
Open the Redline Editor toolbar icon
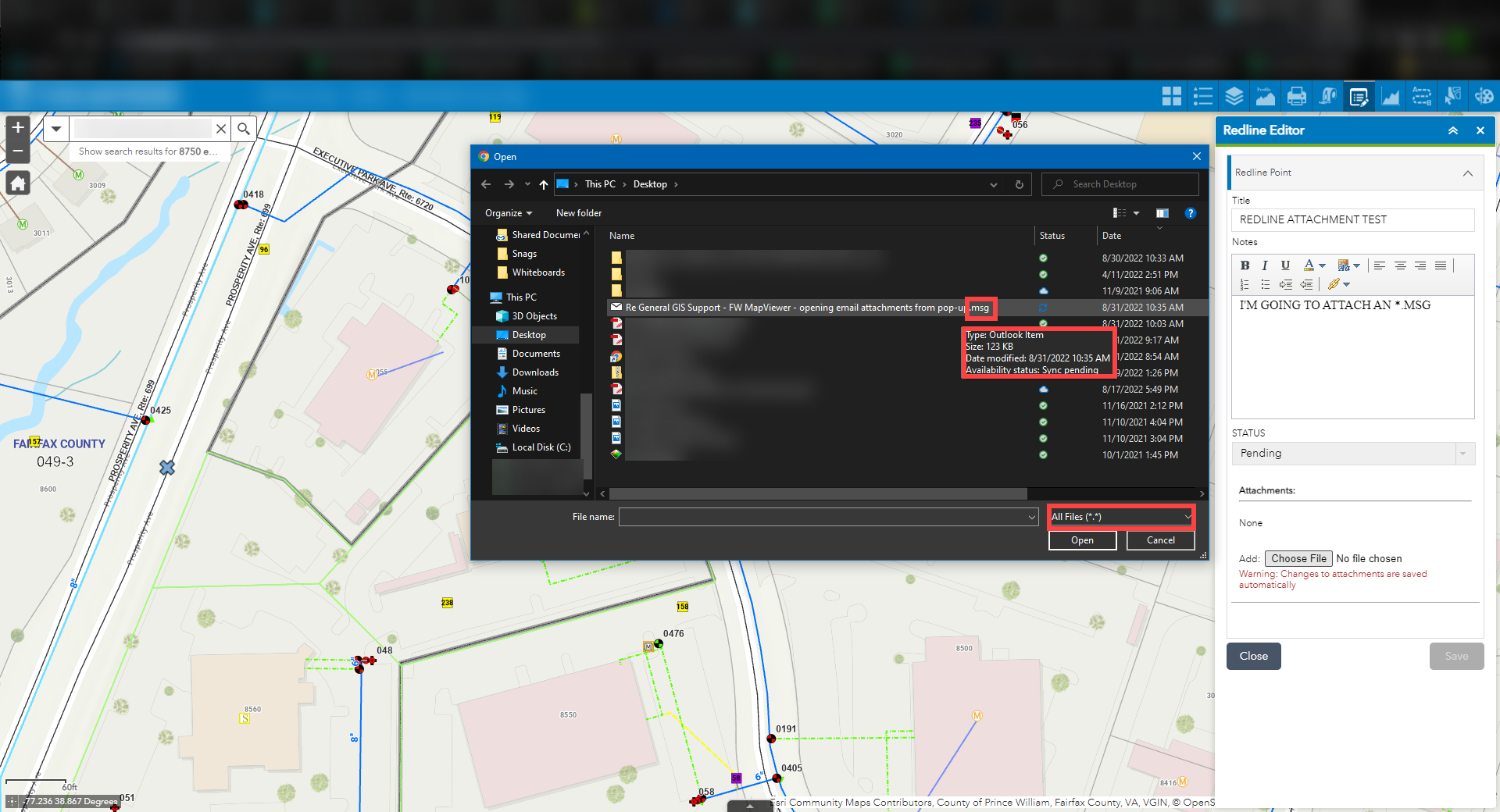click(x=1359, y=95)
